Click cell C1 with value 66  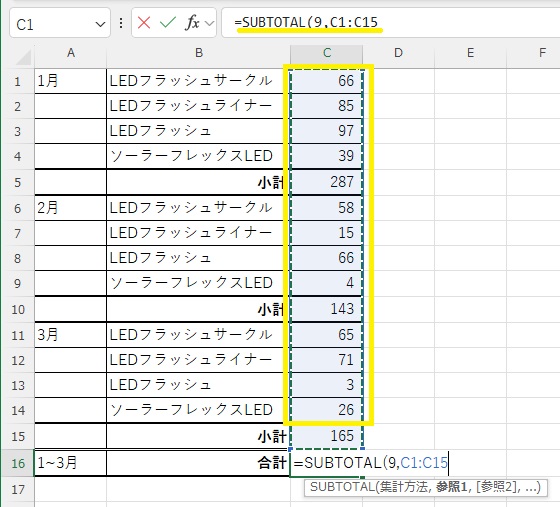(x=326, y=81)
